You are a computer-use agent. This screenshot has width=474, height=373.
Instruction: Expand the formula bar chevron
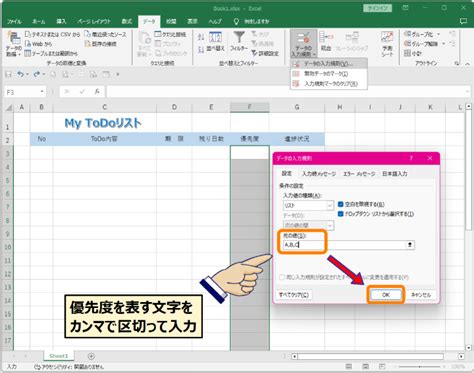[467, 91]
